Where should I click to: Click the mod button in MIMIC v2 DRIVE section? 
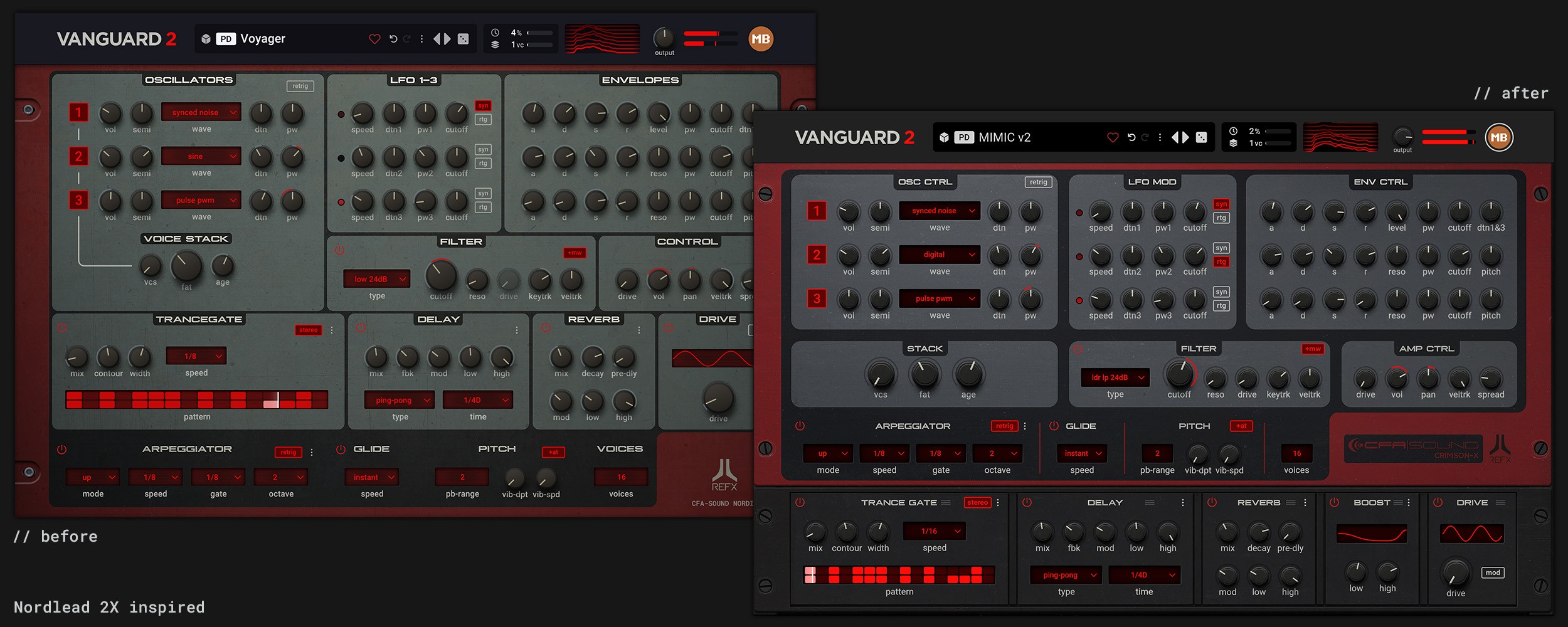pos(1493,572)
